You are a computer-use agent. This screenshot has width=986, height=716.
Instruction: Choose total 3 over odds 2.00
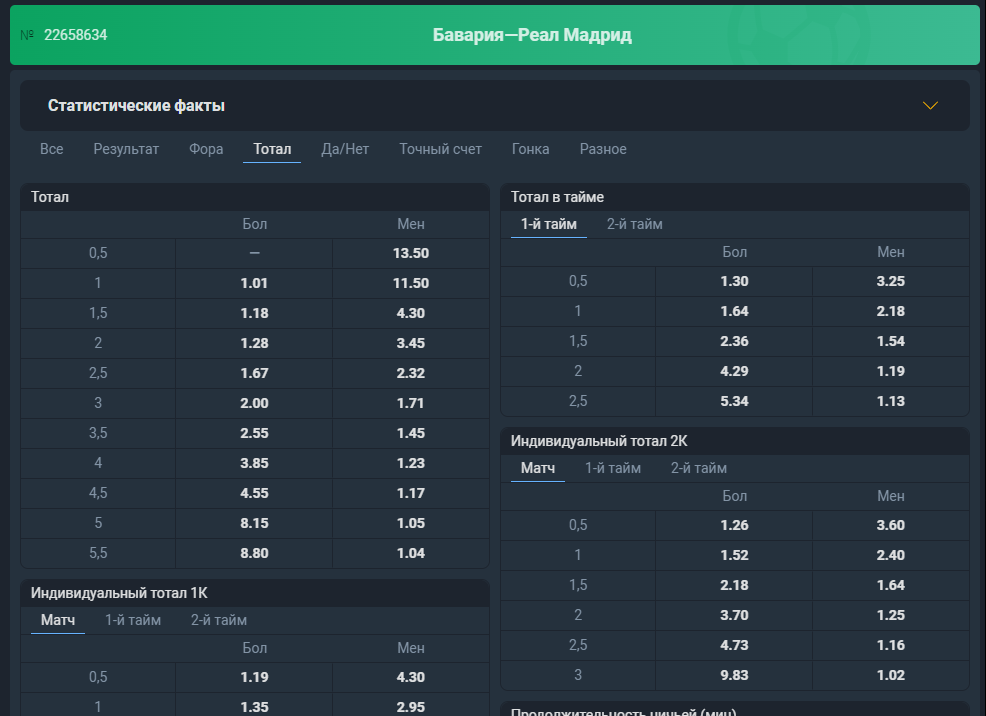pos(254,403)
